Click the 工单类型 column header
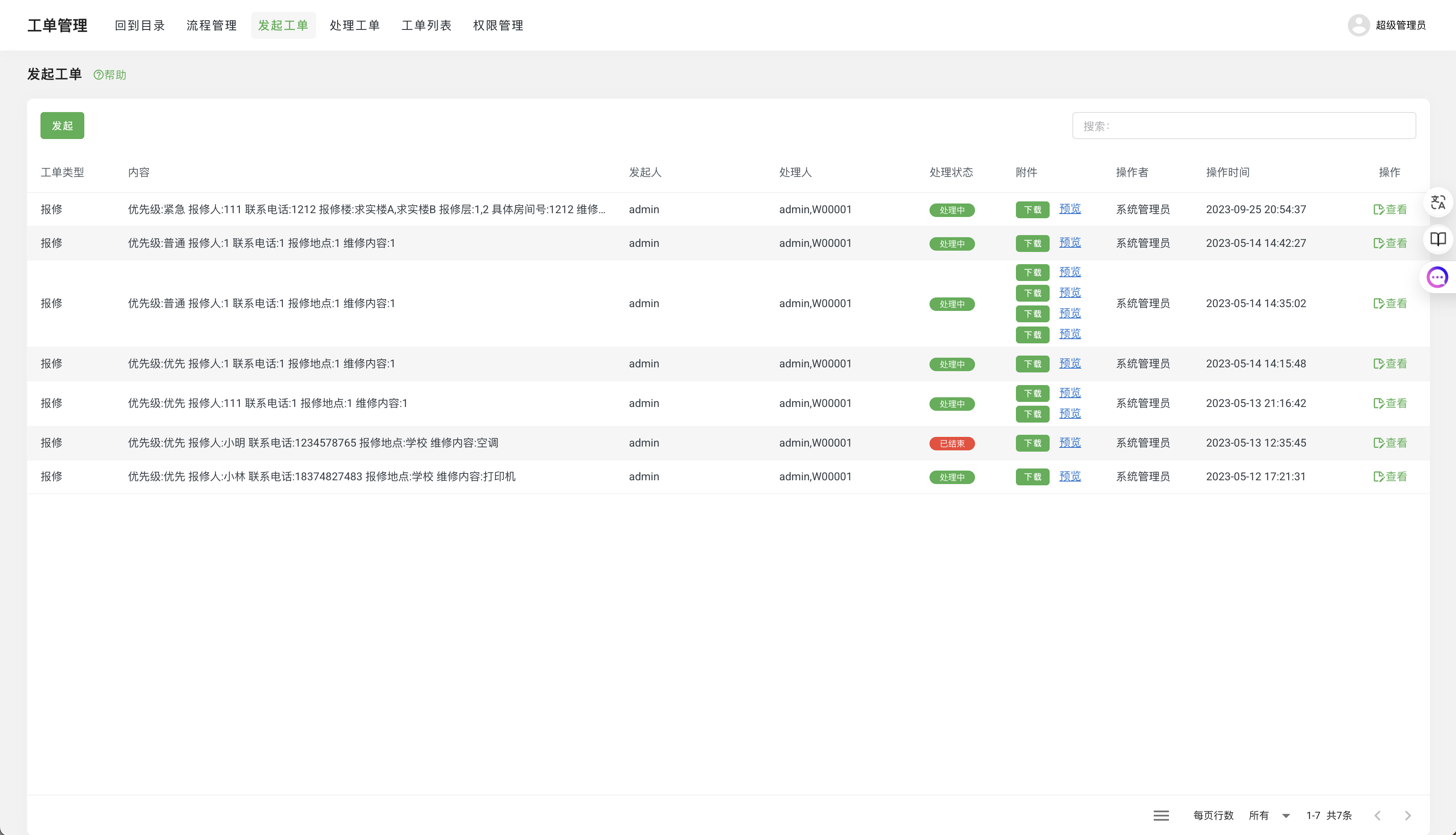Viewport: 1456px width, 835px height. [x=62, y=173]
